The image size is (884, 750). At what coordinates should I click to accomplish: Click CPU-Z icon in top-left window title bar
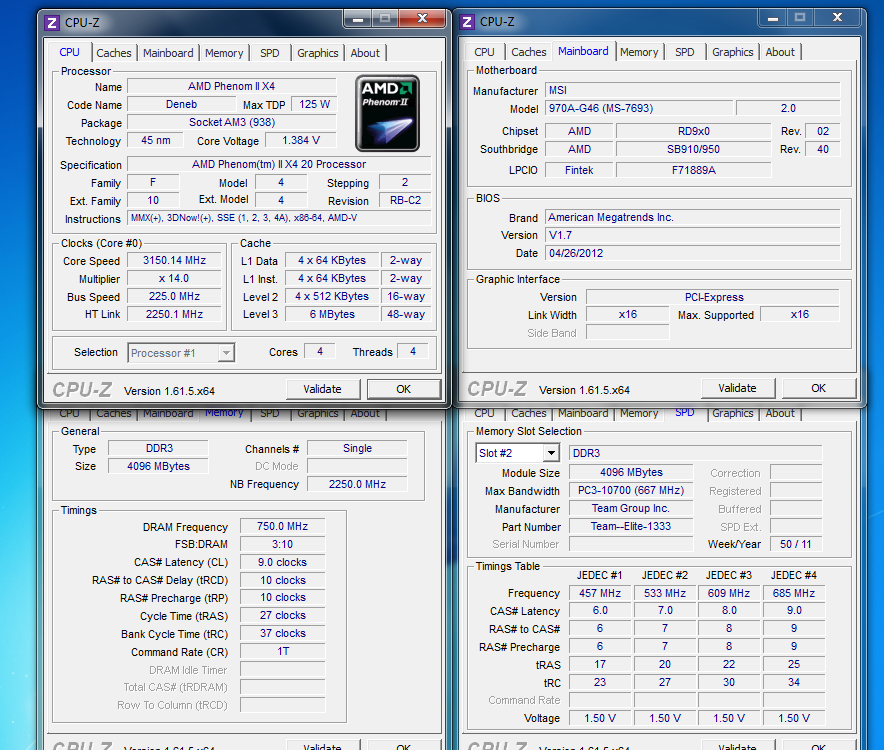(x=53, y=21)
